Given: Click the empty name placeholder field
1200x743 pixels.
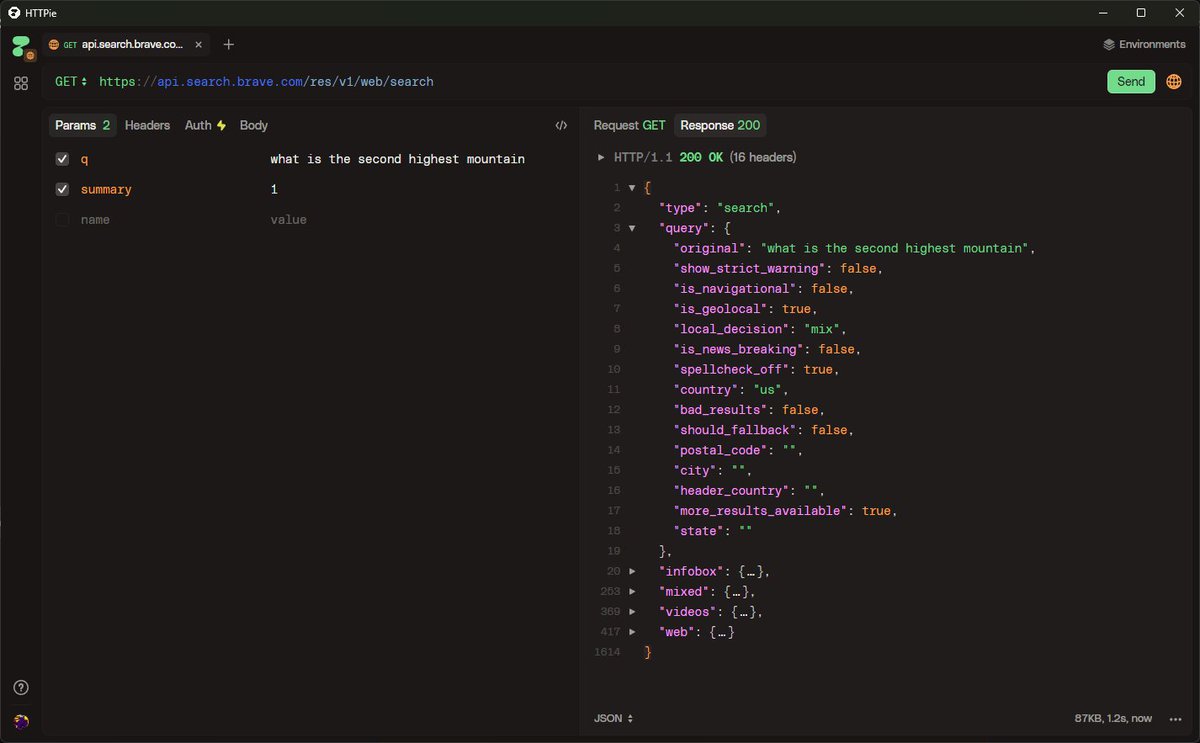Looking at the screenshot, I should click(95, 219).
